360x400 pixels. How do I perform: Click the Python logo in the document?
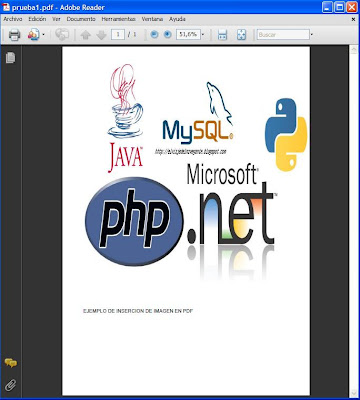click(286, 135)
